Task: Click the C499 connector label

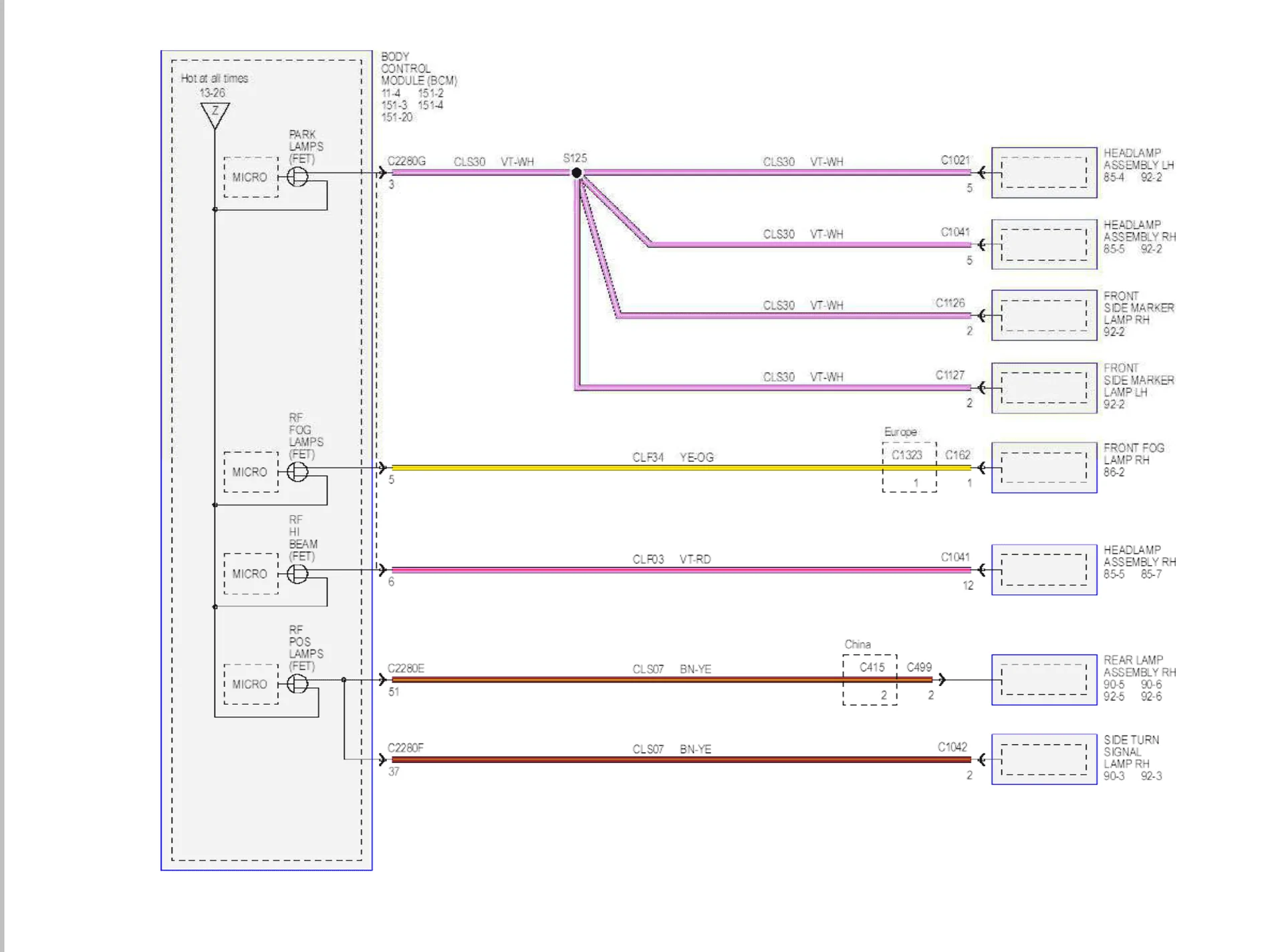Action: [919, 667]
